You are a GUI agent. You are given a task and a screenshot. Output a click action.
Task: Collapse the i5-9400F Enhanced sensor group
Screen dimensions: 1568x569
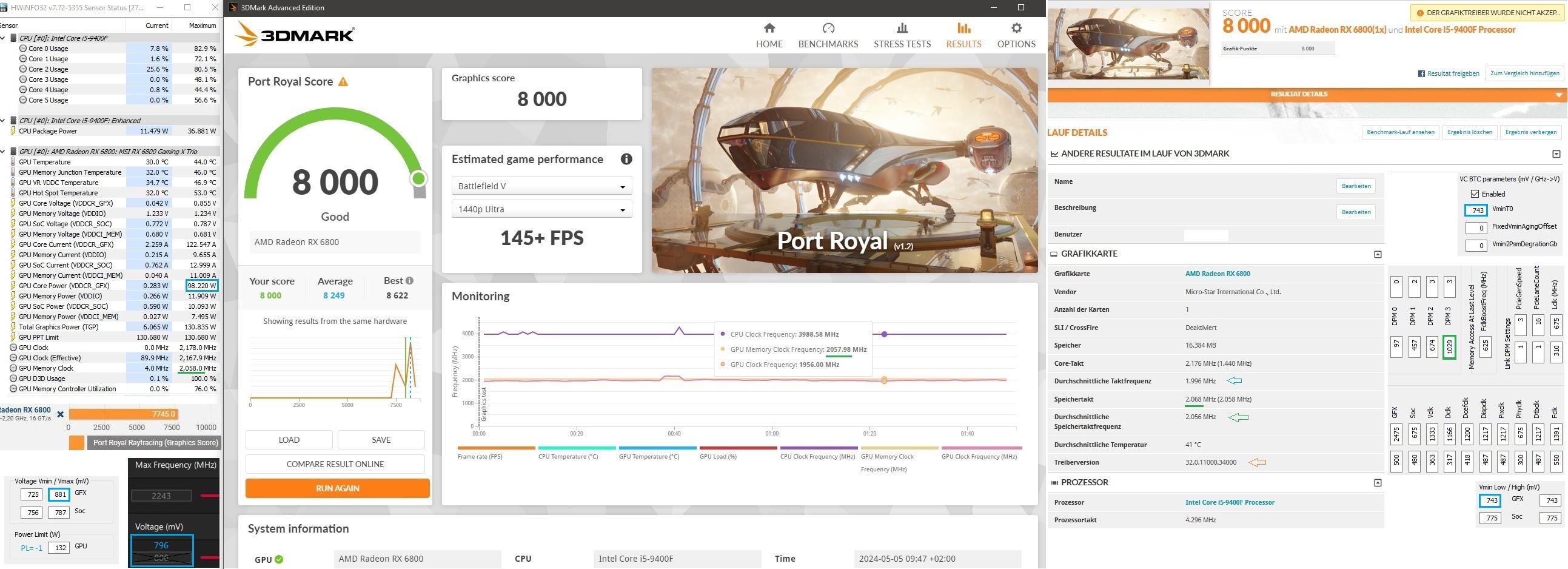3,121
